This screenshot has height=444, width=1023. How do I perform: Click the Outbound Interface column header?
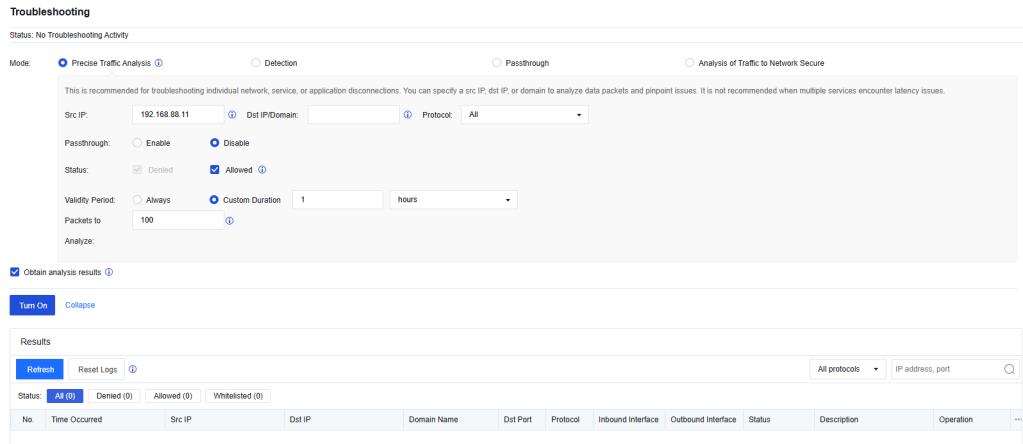point(703,419)
